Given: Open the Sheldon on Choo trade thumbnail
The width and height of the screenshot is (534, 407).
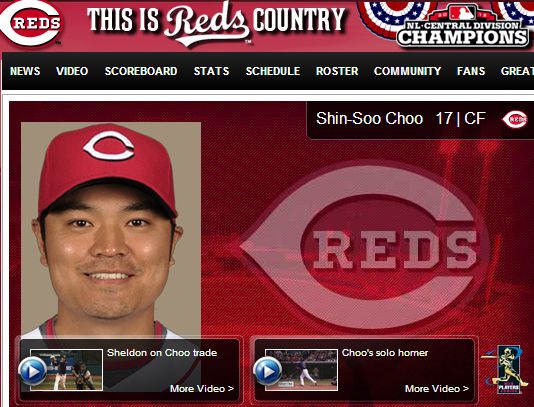Looking at the screenshot, I should coord(66,370).
